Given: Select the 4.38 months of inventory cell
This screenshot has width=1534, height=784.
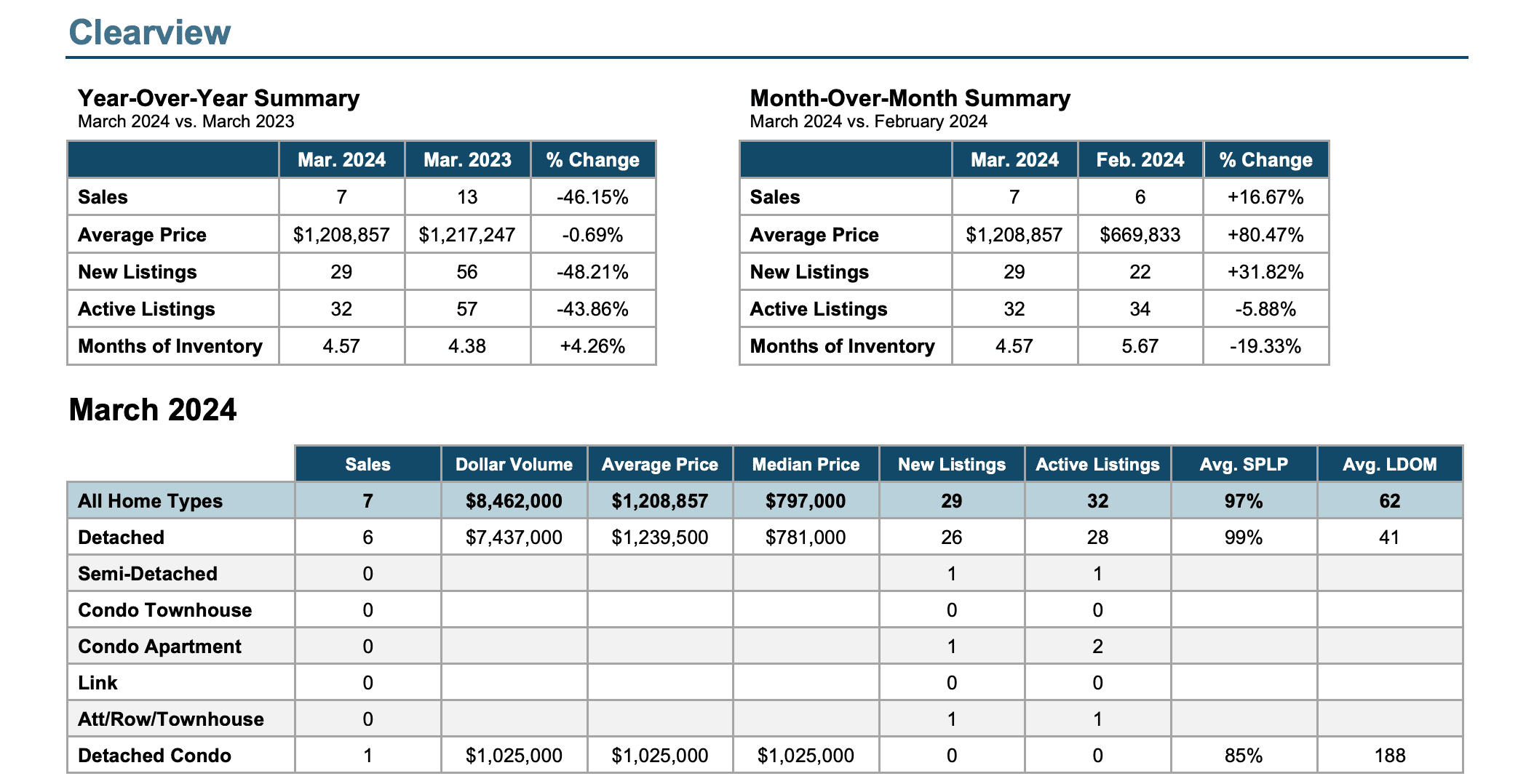Looking at the screenshot, I should coord(467,346).
